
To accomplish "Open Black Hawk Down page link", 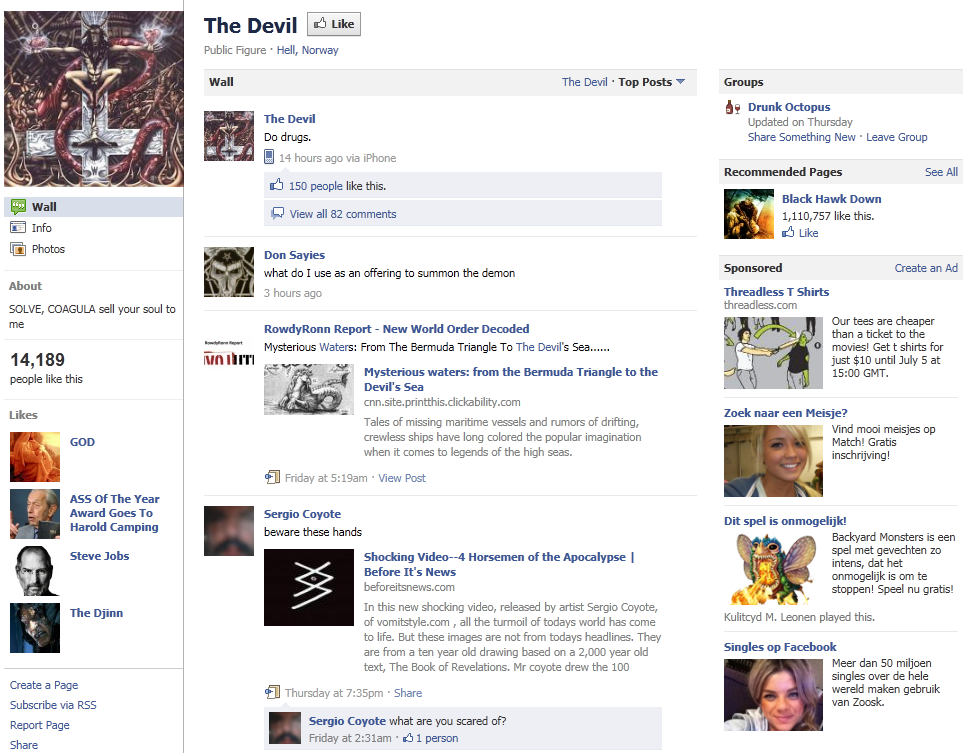I will tap(831, 199).
